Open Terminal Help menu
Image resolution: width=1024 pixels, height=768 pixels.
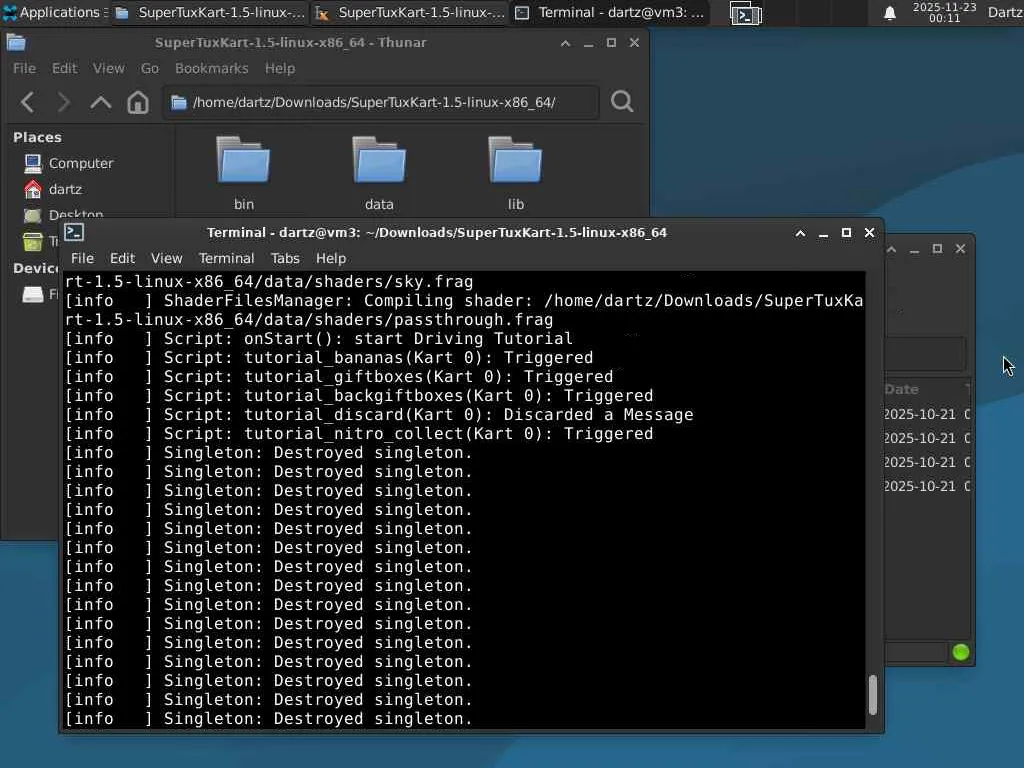click(x=331, y=258)
